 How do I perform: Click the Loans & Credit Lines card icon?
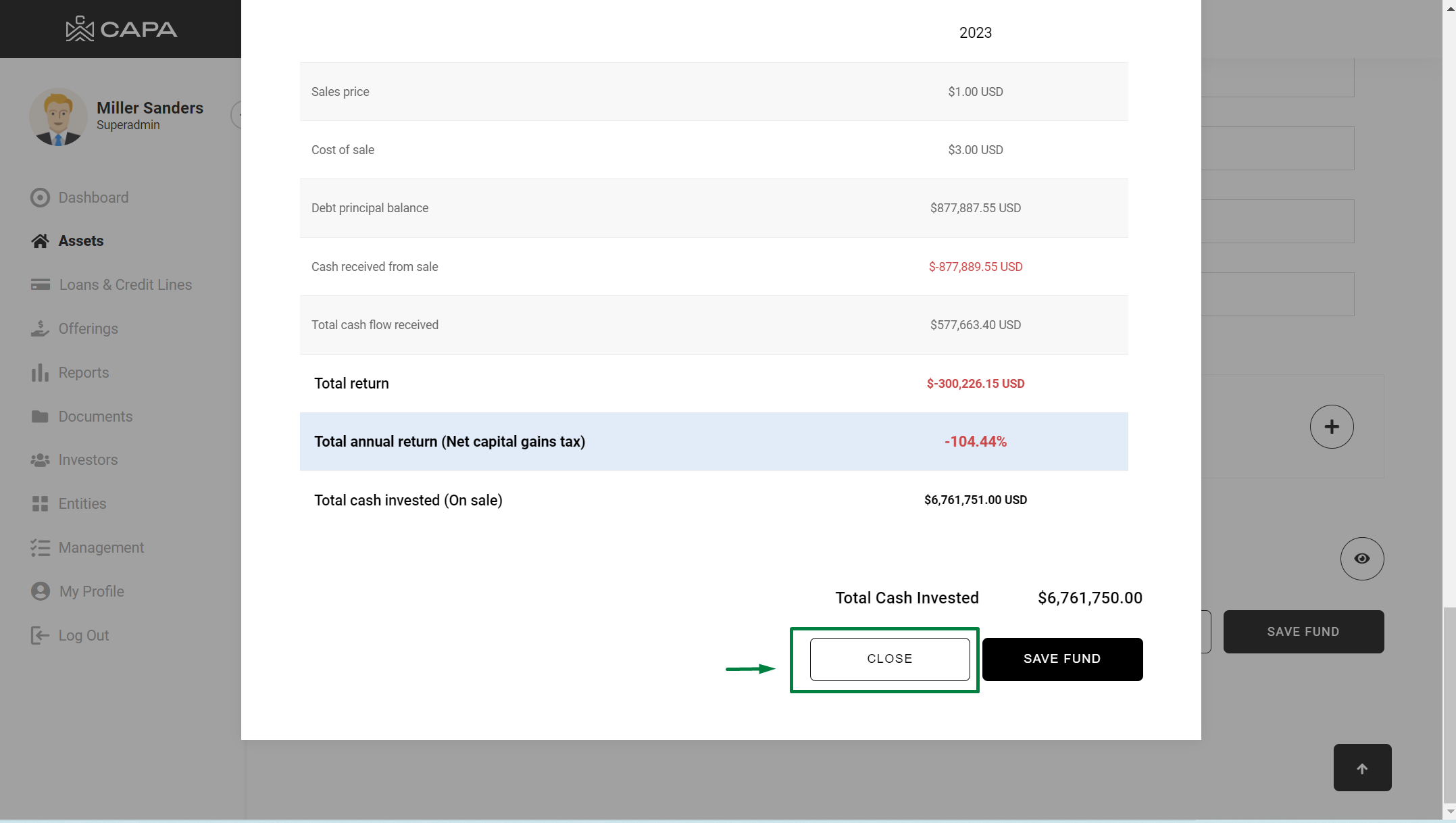40,284
